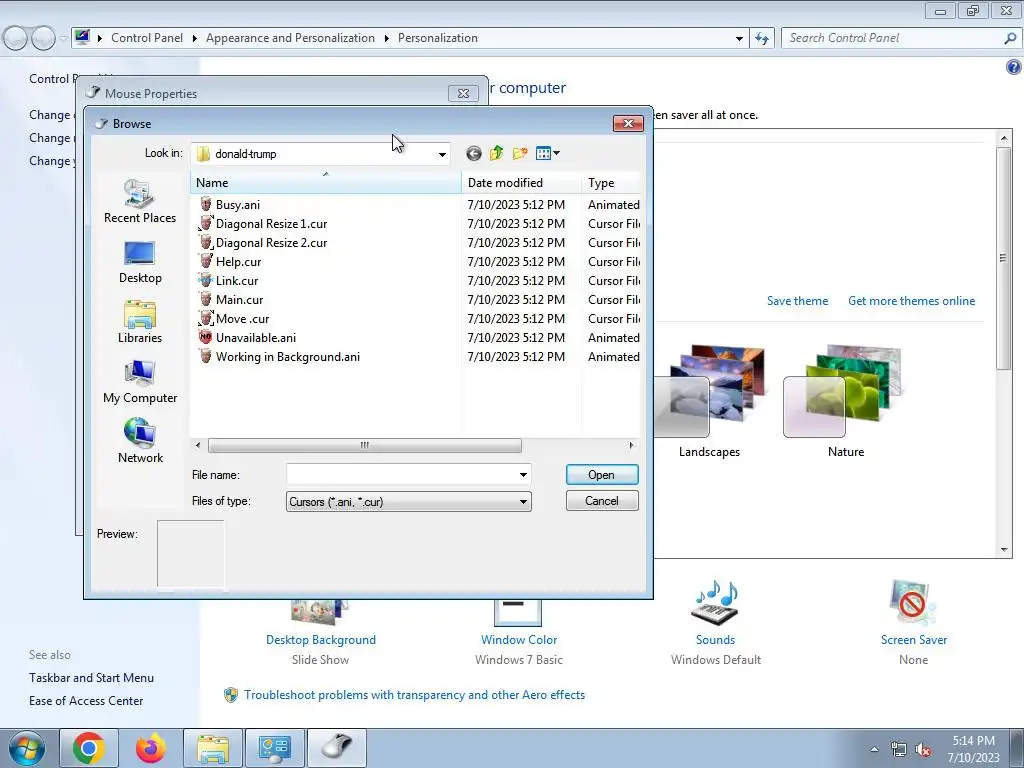Launch Firefox from taskbar
This screenshot has width=1024, height=768.
point(151,748)
